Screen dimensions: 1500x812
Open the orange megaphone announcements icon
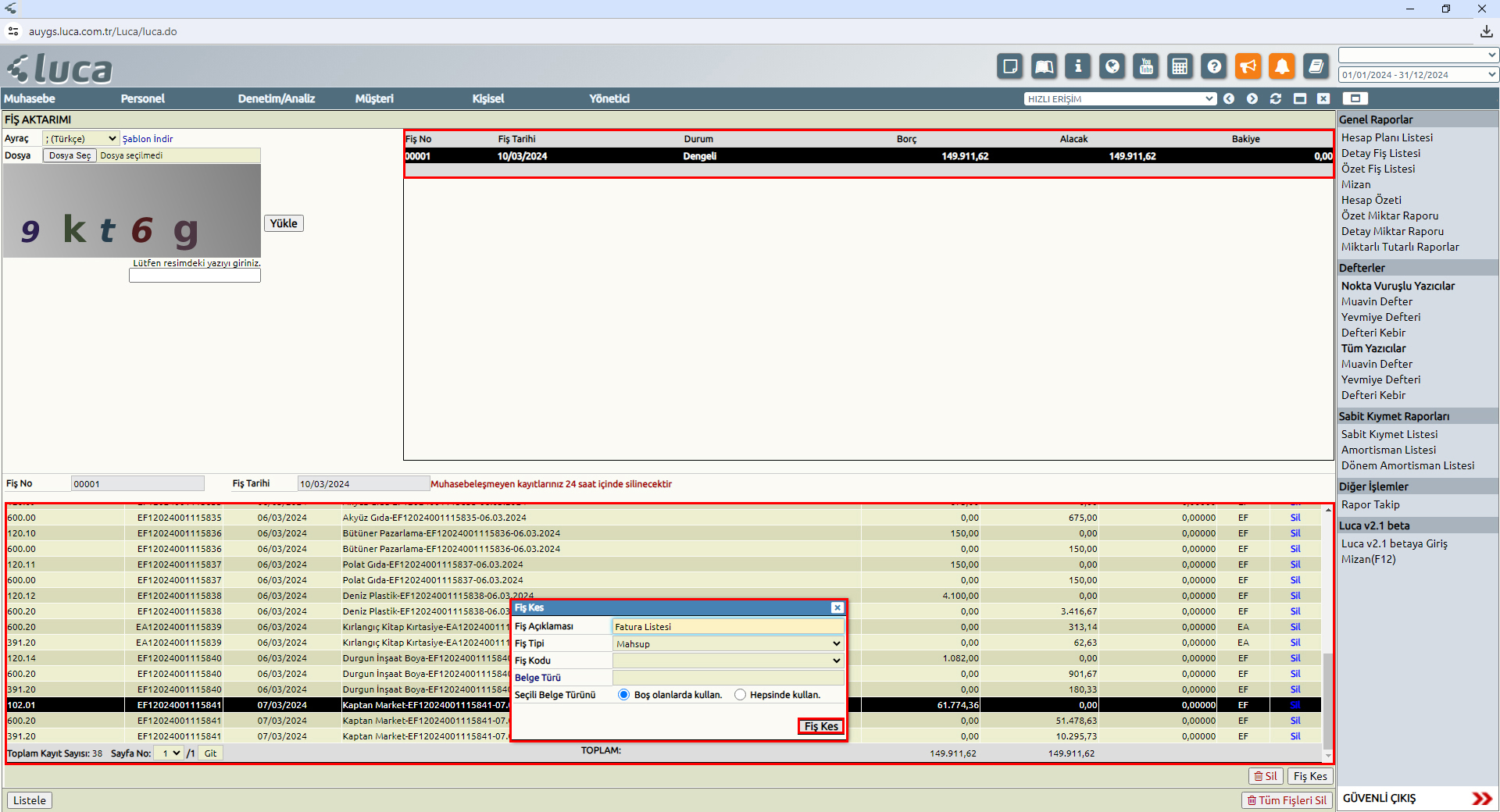click(x=1248, y=66)
